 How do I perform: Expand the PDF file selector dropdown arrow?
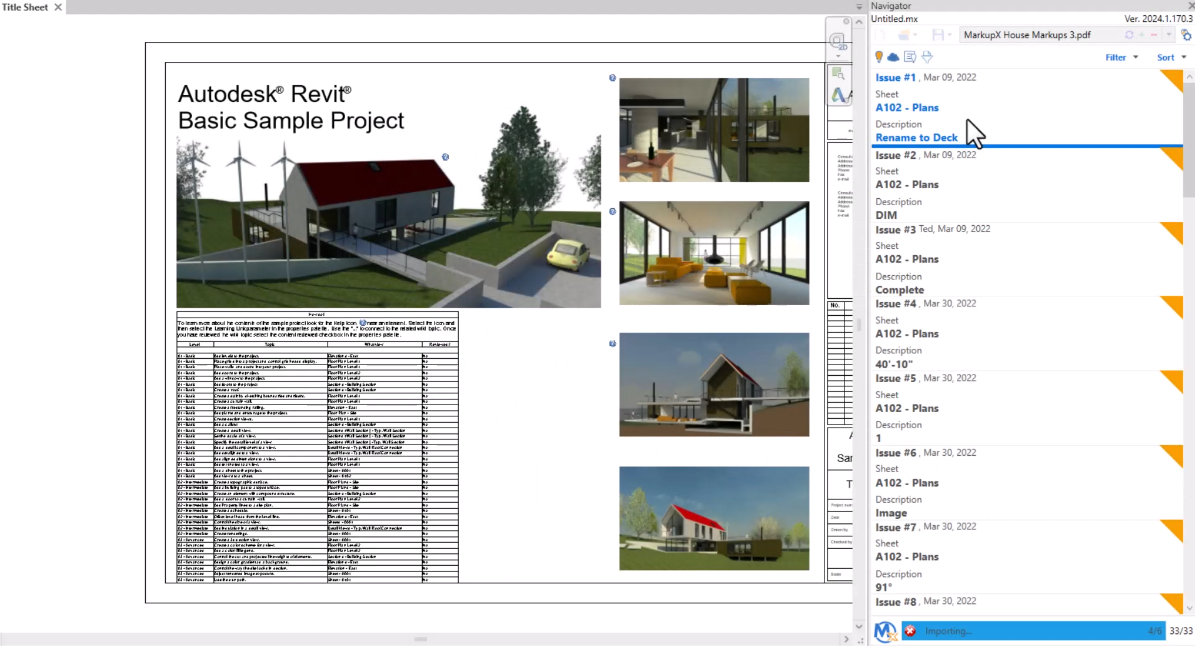(1168, 35)
